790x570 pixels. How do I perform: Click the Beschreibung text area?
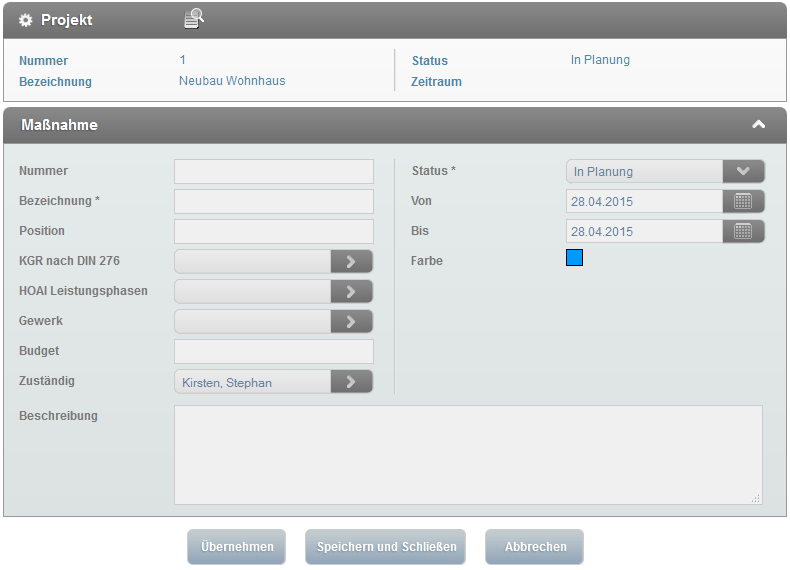tap(468, 454)
